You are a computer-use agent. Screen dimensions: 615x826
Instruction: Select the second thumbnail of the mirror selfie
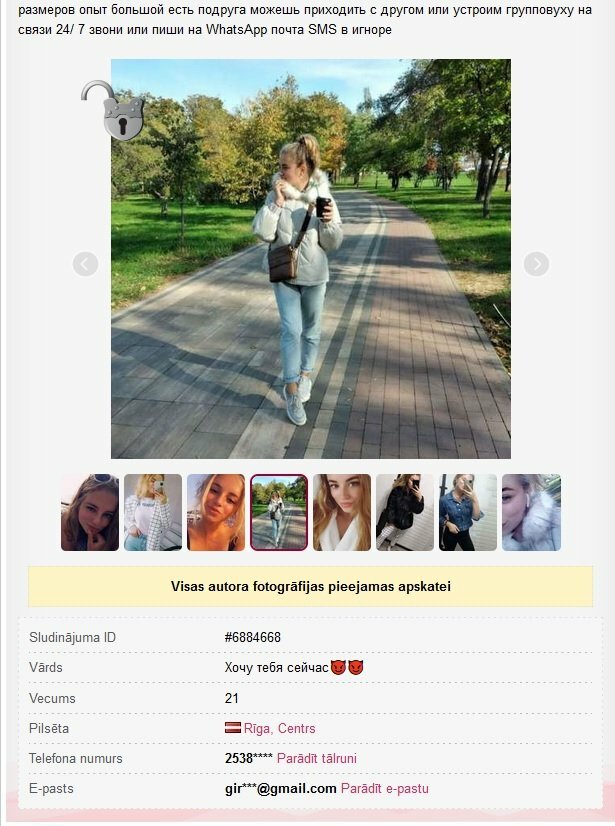tap(153, 513)
